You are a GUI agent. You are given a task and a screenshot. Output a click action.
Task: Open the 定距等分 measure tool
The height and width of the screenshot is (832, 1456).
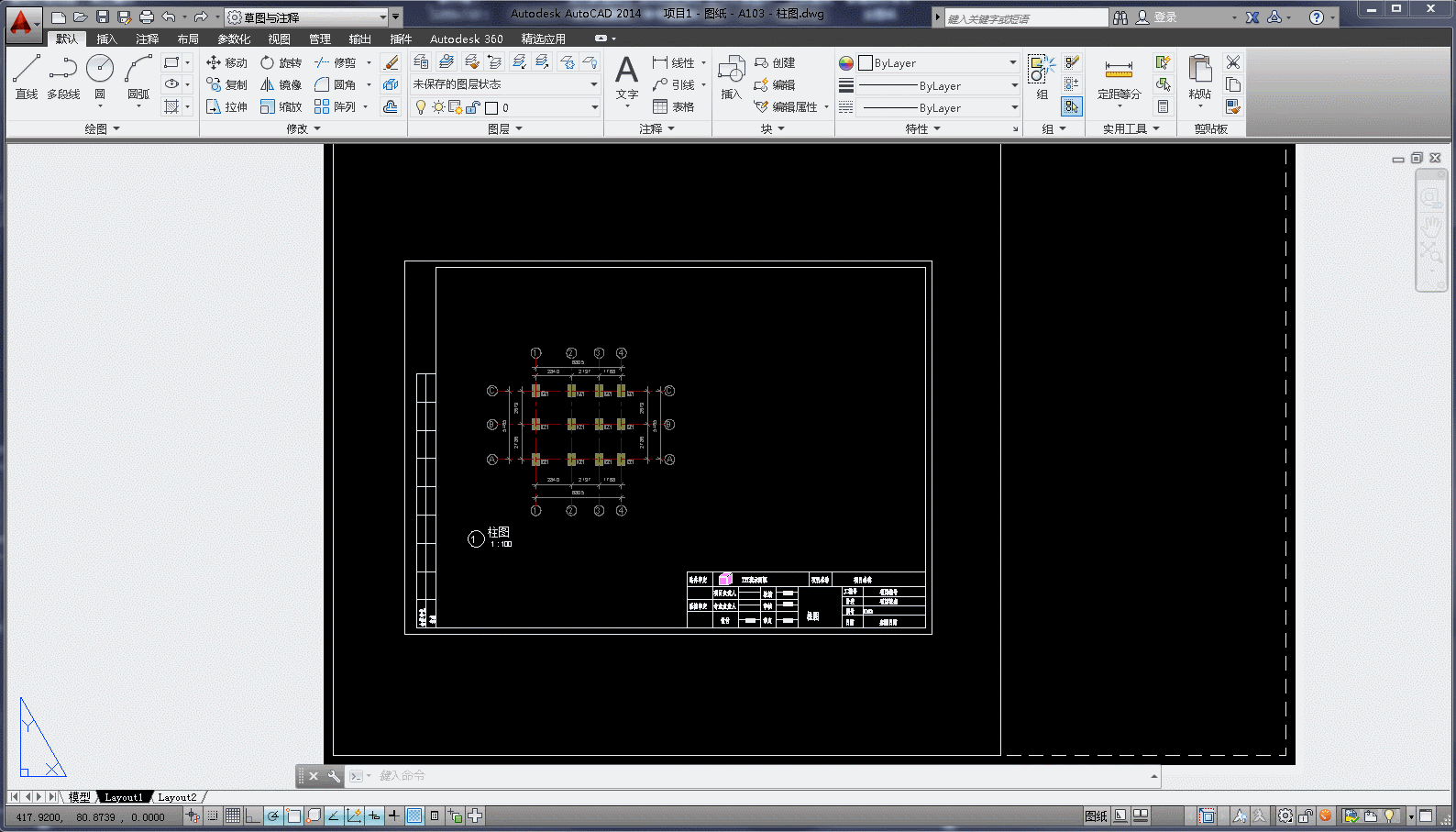click(1119, 80)
